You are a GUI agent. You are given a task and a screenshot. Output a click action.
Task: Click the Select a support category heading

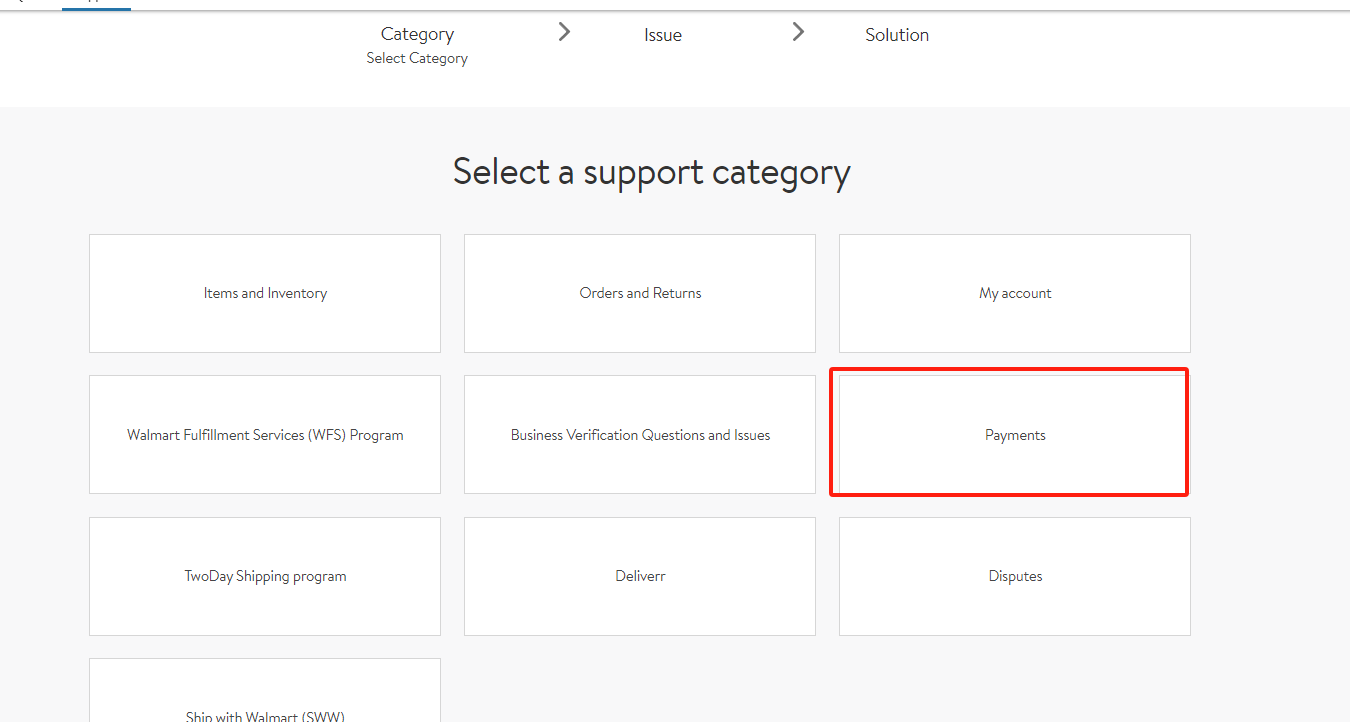pyautogui.click(x=651, y=172)
